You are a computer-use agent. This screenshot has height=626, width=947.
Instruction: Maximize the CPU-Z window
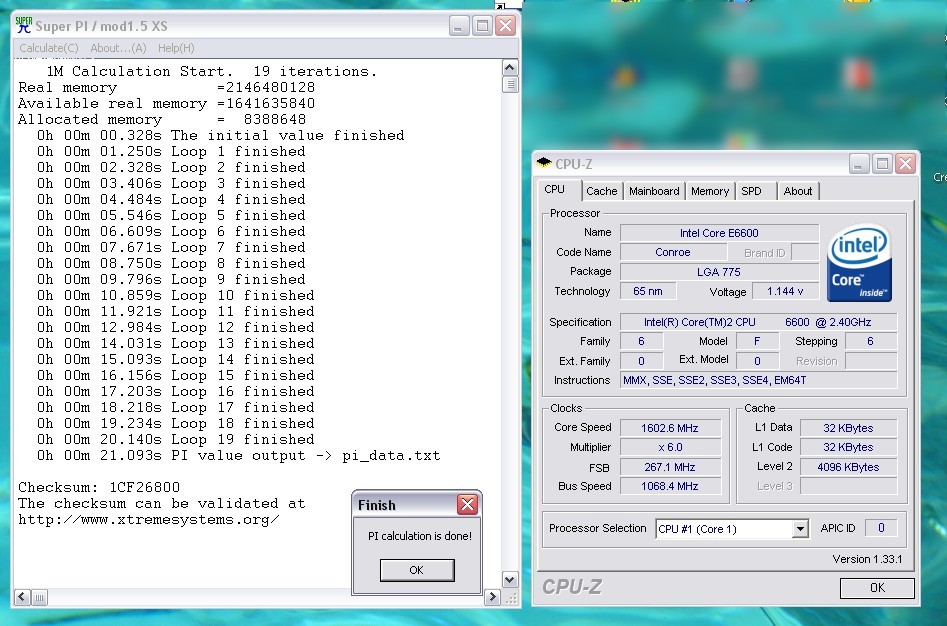pos(882,164)
